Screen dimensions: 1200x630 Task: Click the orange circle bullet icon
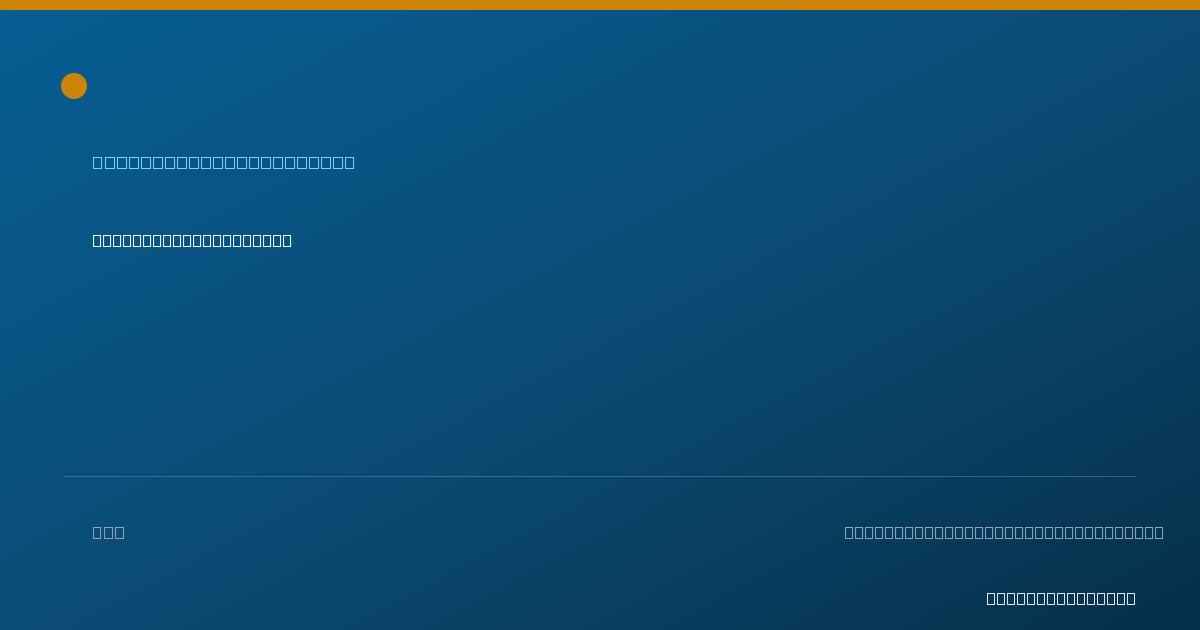(74, 86)
